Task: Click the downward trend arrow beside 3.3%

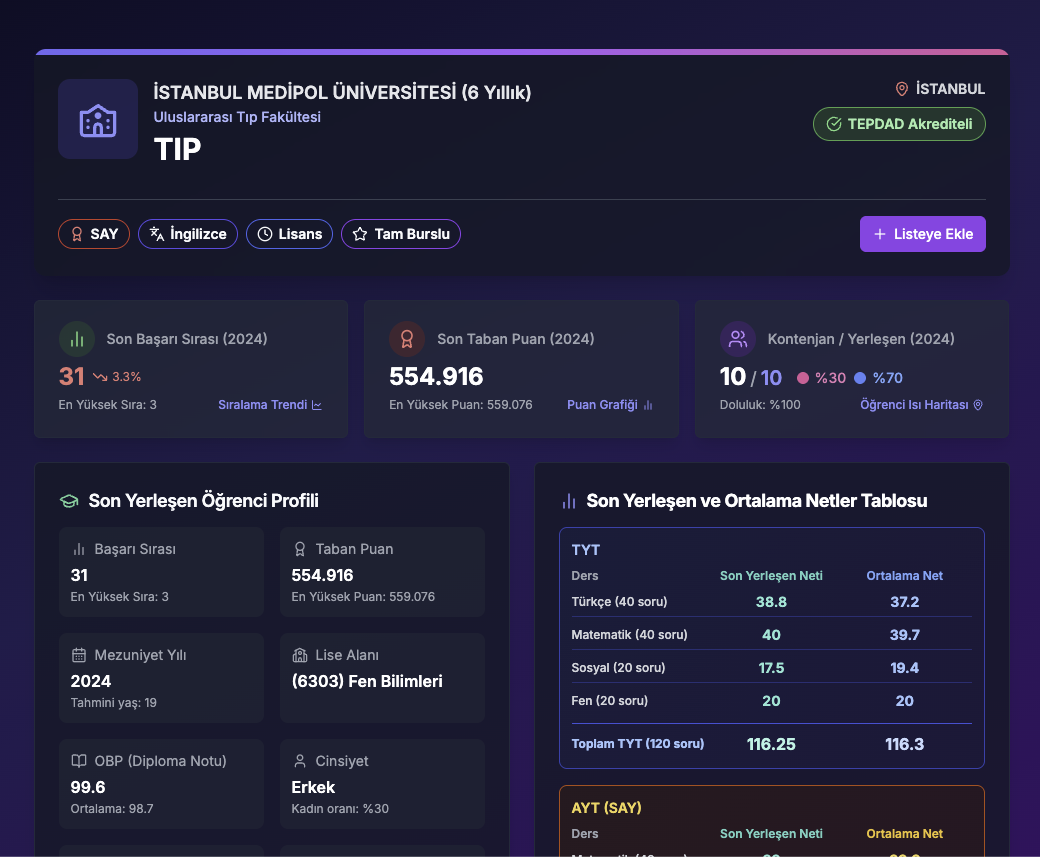Action: [x=100, y=377]
